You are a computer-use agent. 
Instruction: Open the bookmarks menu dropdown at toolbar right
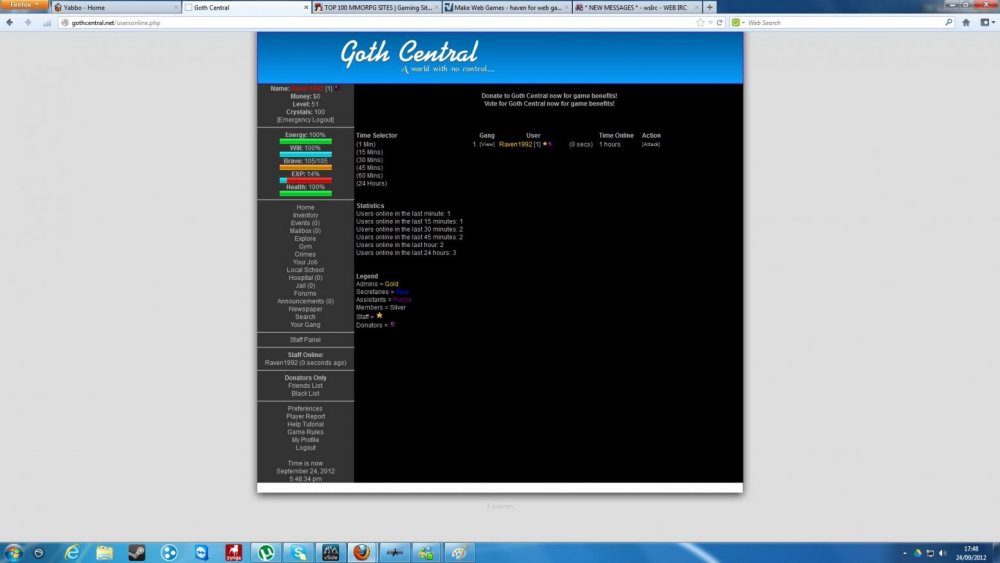coord(986,22)
